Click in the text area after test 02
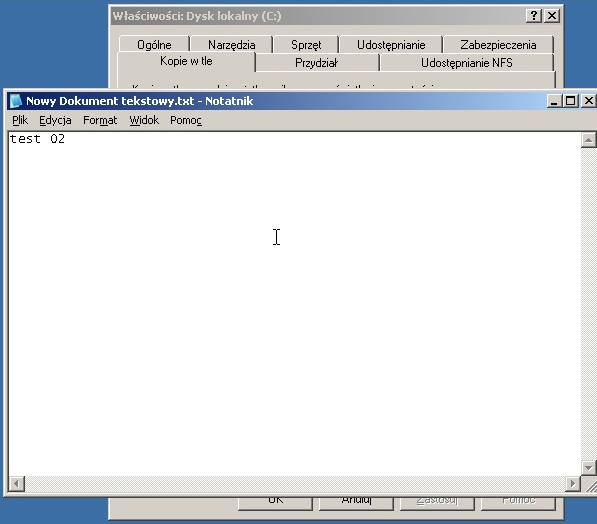Screen dimensions: 597x524 click(76, 139)
